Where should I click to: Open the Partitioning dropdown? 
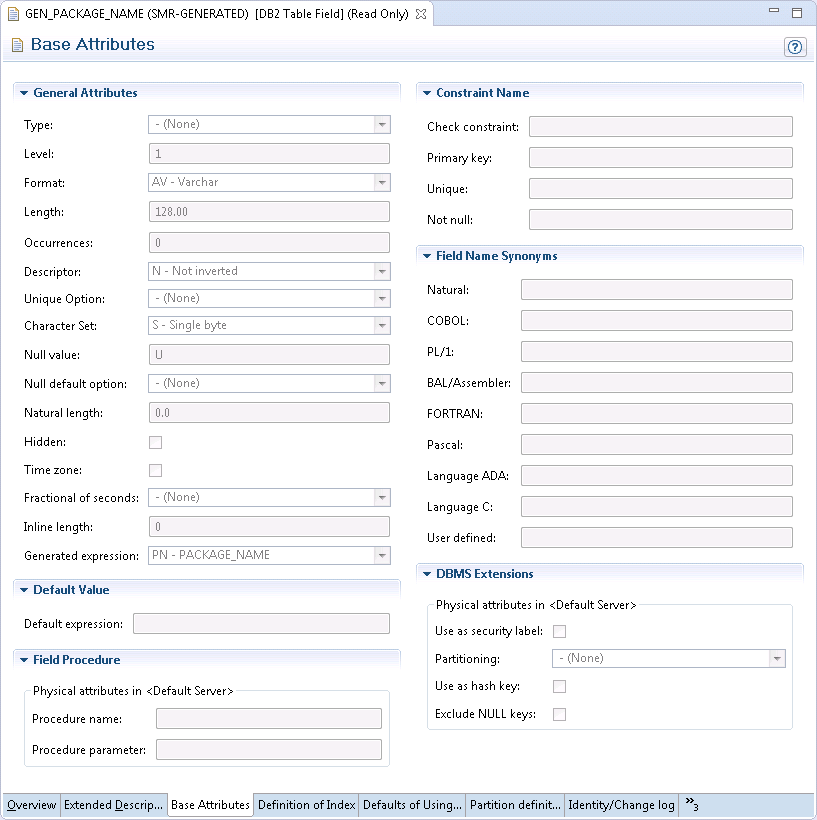coord(776,658)
